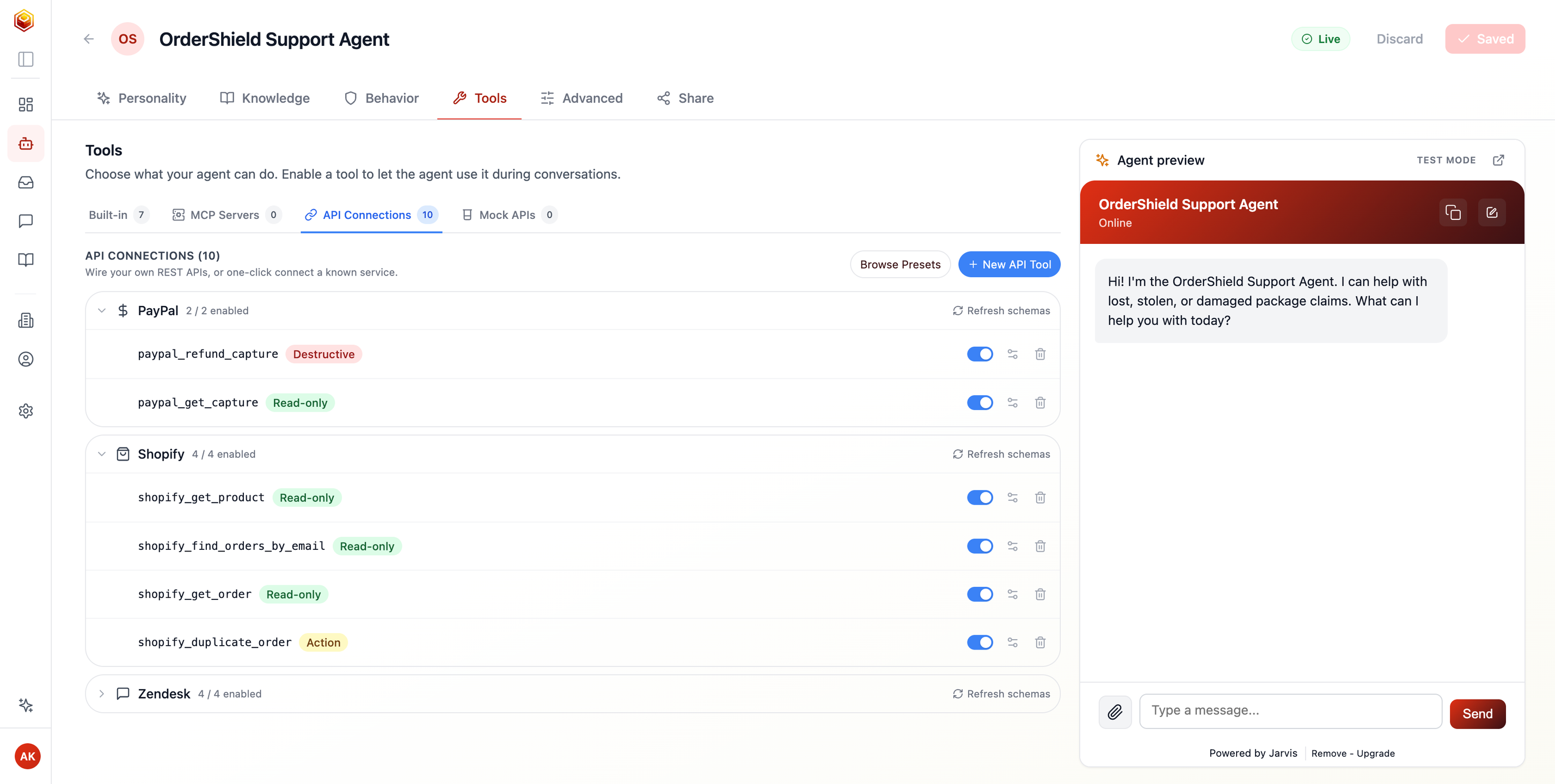This screenshot has width=1555, height=784.
Task: Open the knowledge book icon in sidebar
Action: click(26, 260)
